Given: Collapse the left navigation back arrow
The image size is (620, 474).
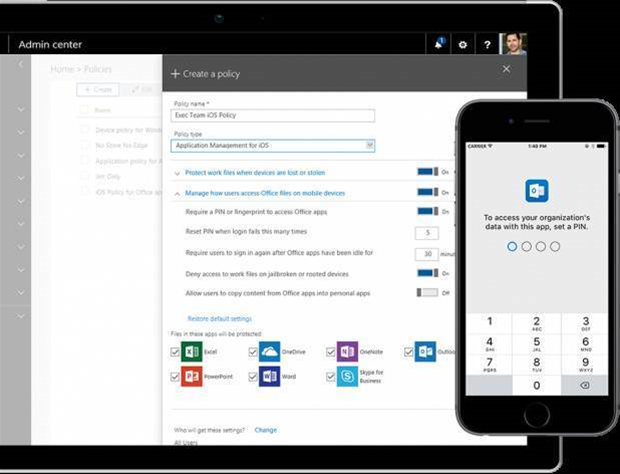Looking at the screenshot, I should (21, 64).
